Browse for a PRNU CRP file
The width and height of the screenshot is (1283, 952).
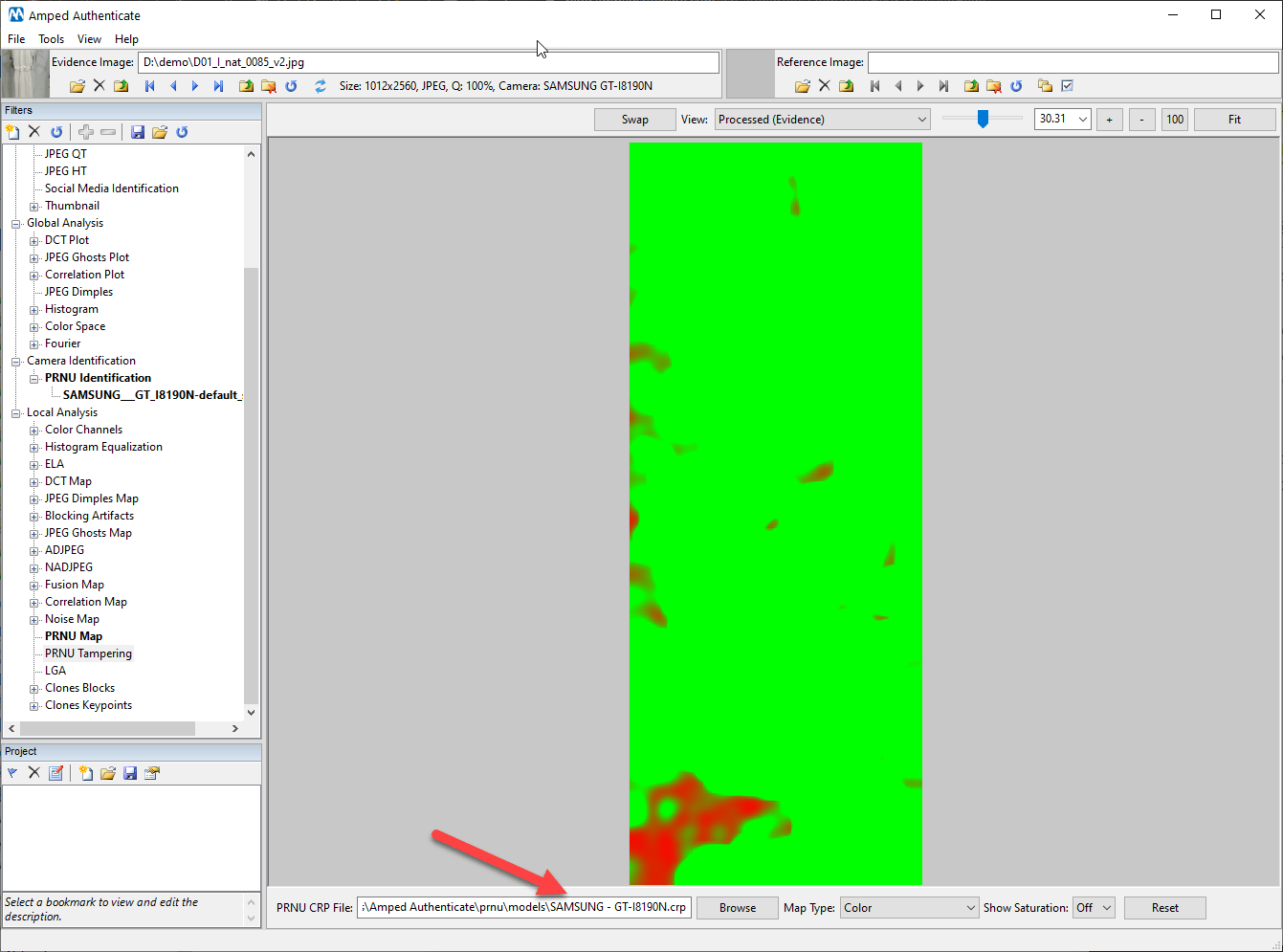tap(737, 907)
